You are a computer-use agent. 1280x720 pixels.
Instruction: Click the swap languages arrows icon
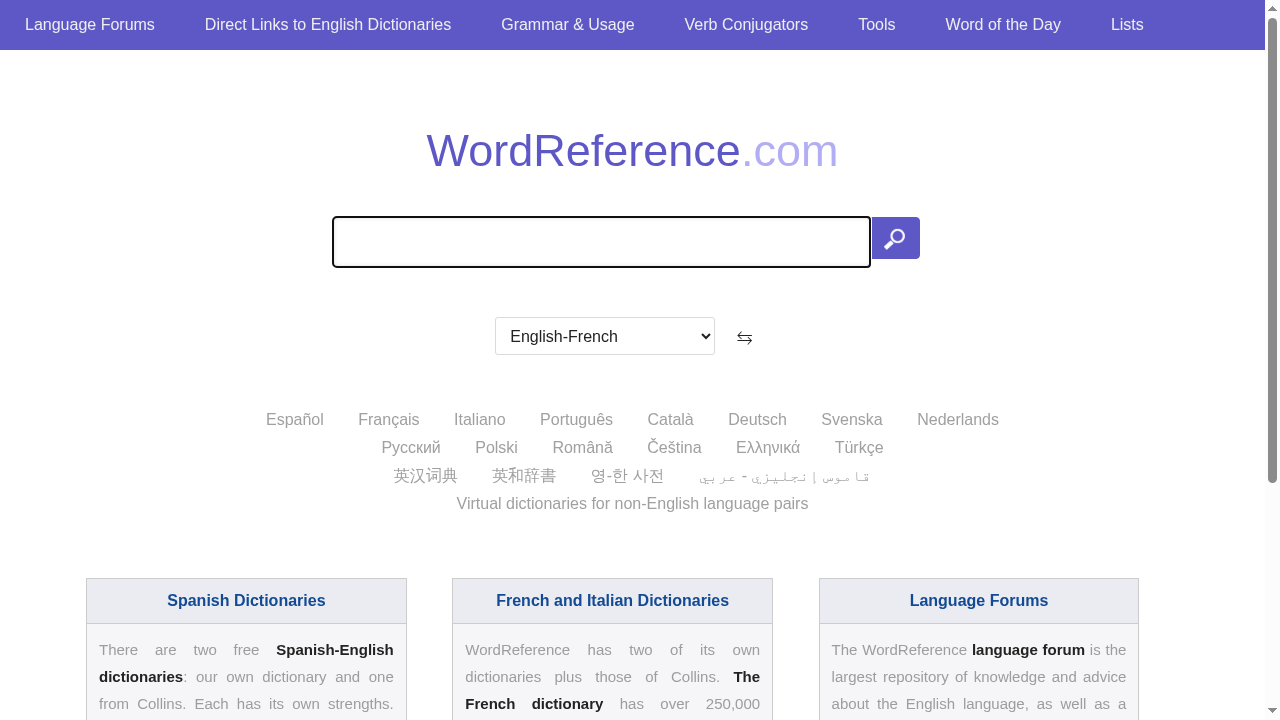tap(744, 337)
